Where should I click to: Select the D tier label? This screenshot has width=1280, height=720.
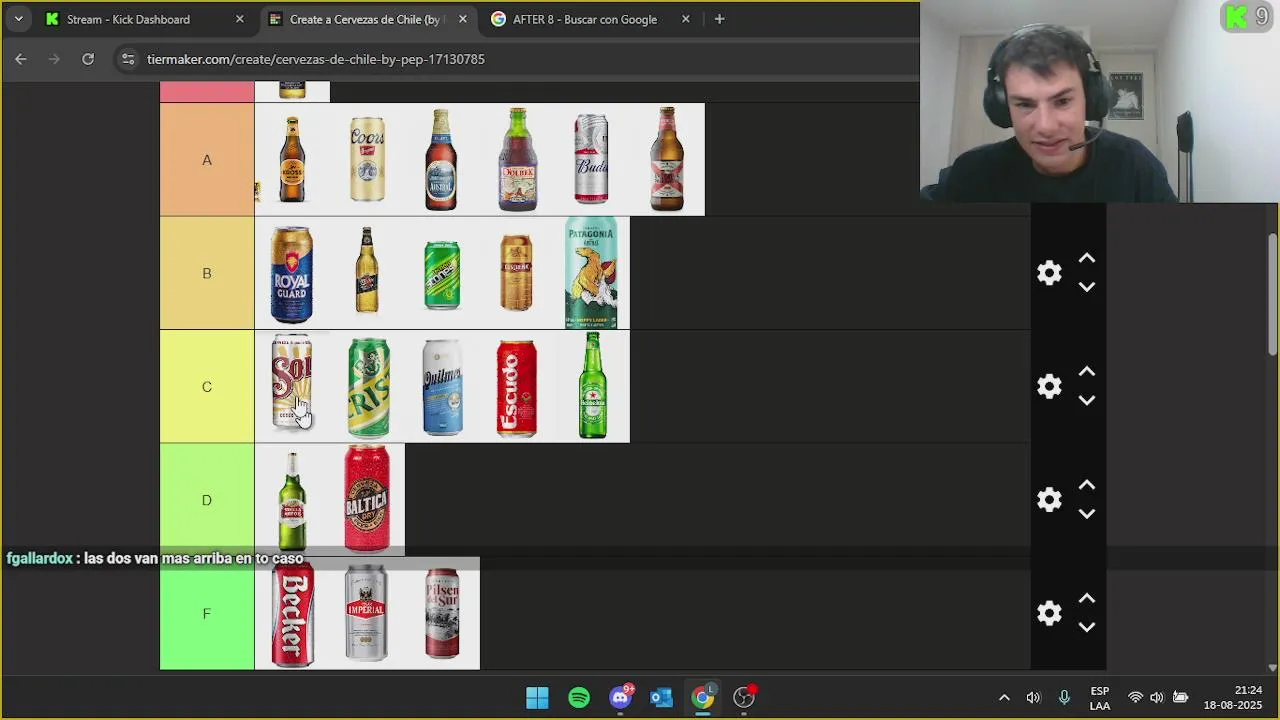coord(207,500)
